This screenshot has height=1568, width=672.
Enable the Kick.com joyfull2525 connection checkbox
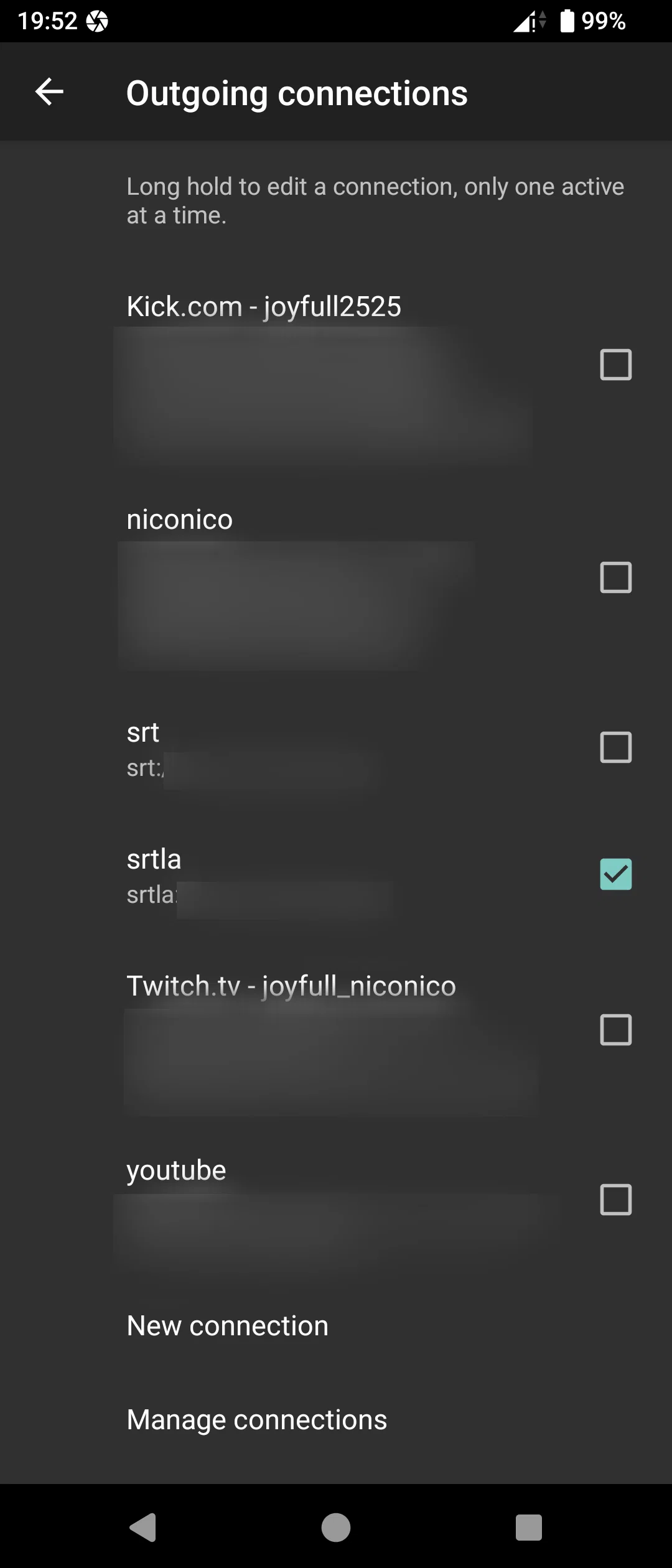[616, 365]
